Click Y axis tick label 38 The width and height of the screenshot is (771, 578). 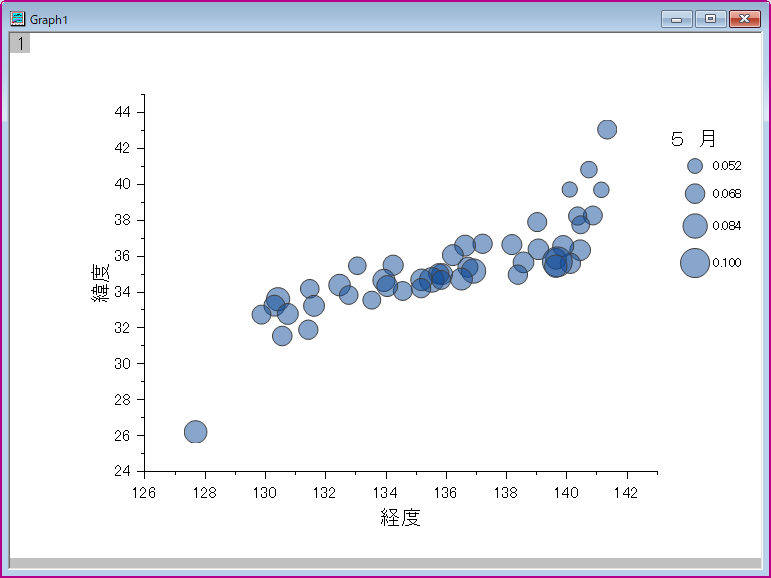pyautogui.click(x=122, y=220)
